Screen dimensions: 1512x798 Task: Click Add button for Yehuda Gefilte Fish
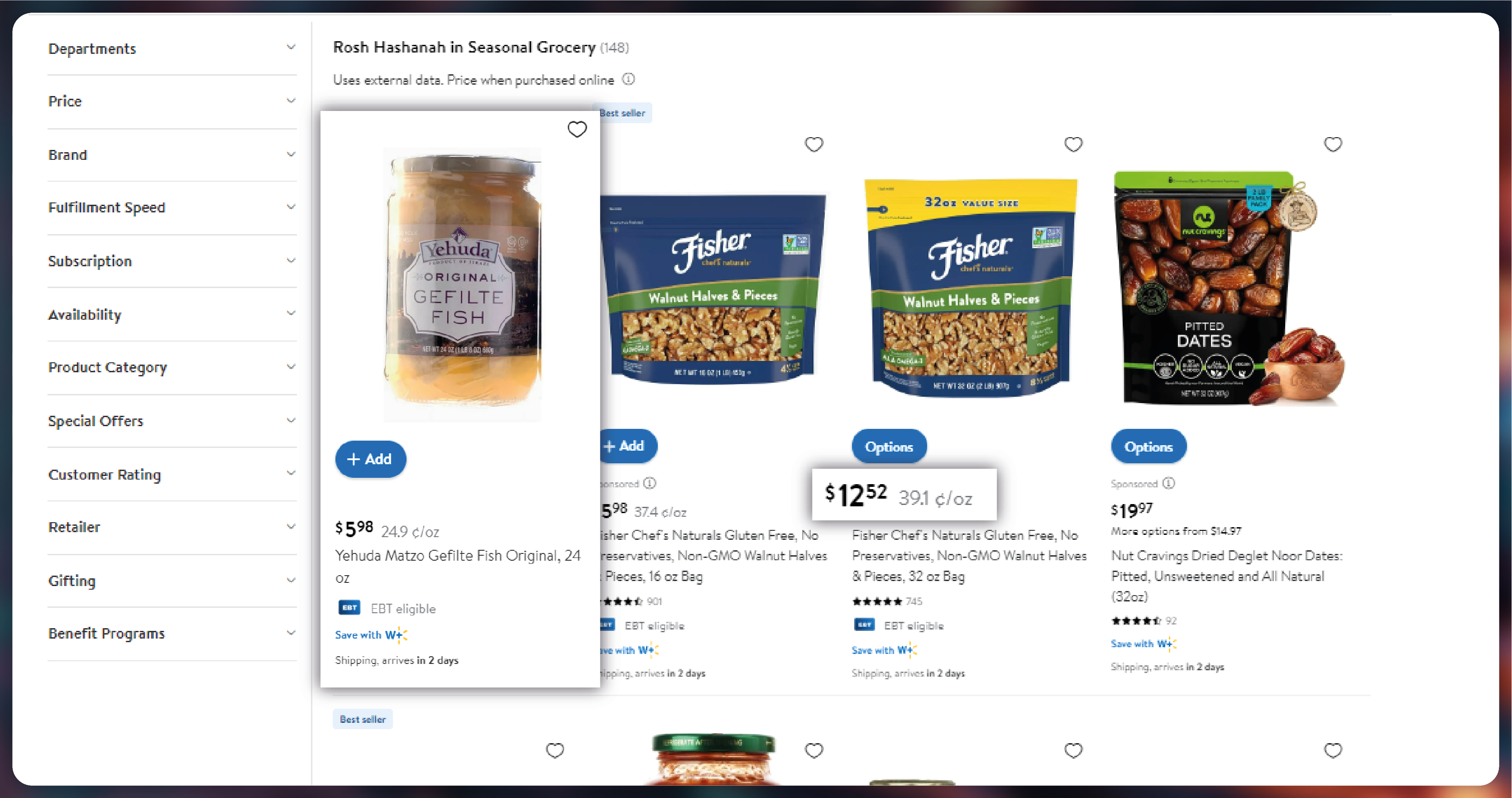coord(368,459)
